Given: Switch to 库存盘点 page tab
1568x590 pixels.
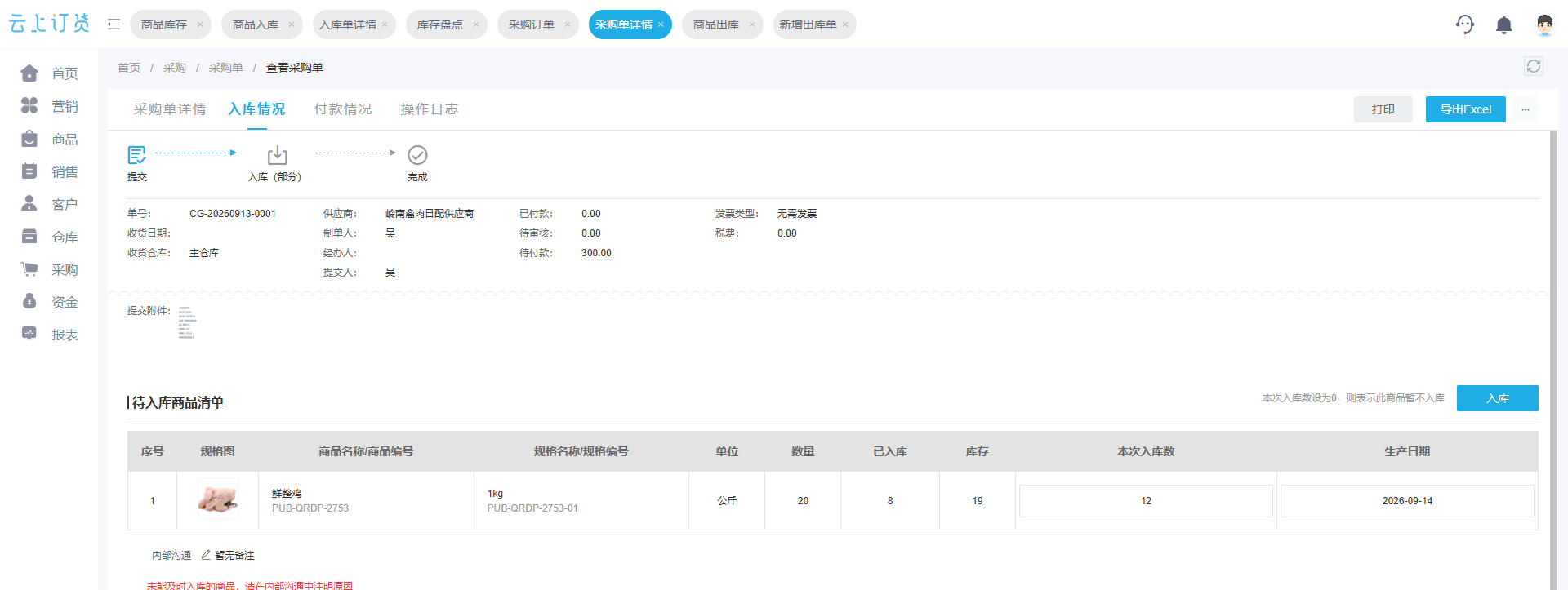Looking at the screenshot, I should [x=440, y=24].
